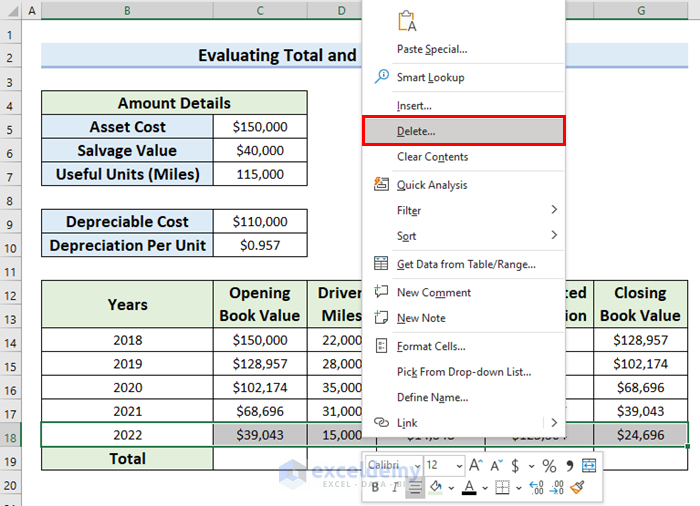Image resolution: width=700 pixels, height=506 pixels.
Task: Toggle Italic in the mini toolbar
Action: 394,488
